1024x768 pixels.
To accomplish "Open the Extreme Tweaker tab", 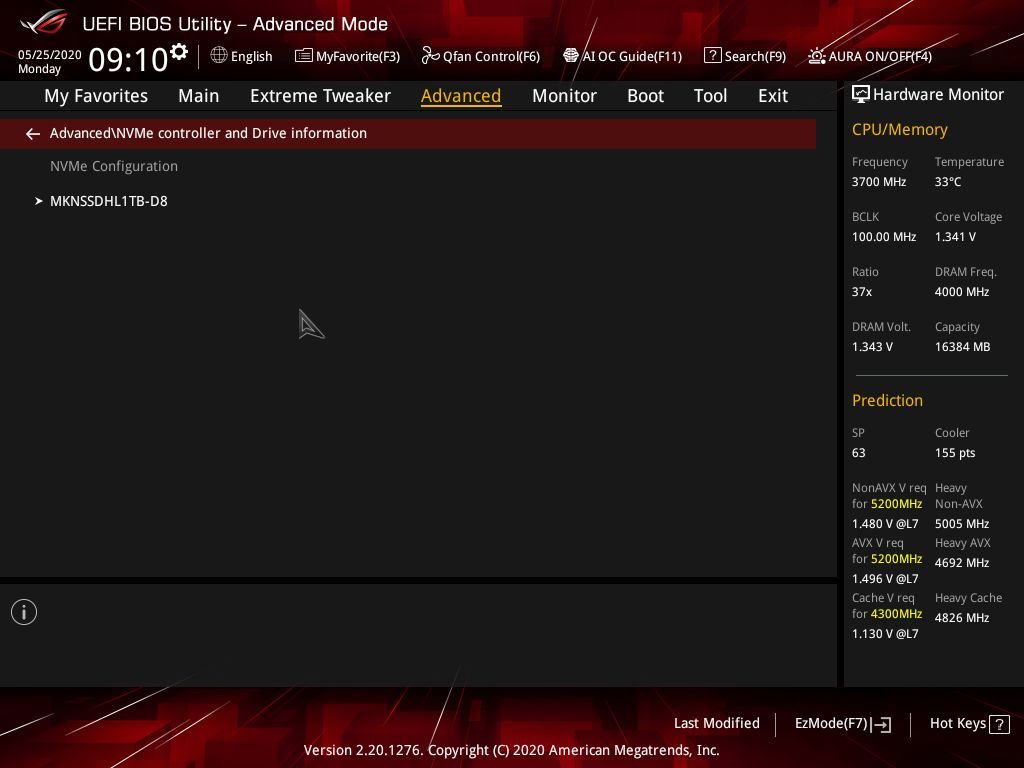I will point(320,96).
